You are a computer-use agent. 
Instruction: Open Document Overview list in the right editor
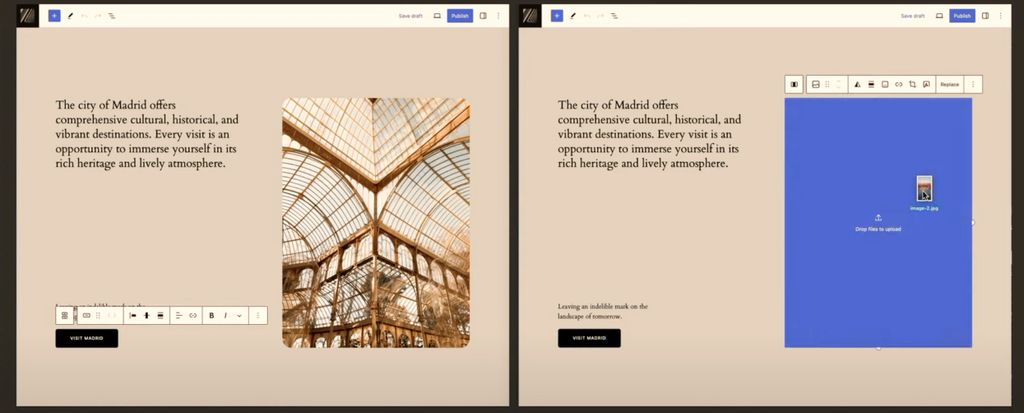613,16
